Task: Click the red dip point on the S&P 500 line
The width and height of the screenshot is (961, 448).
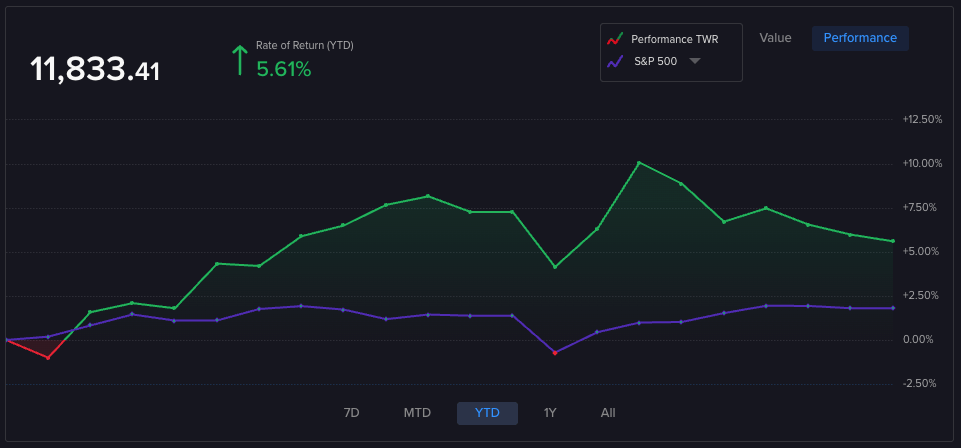Action: click(555, 353)
